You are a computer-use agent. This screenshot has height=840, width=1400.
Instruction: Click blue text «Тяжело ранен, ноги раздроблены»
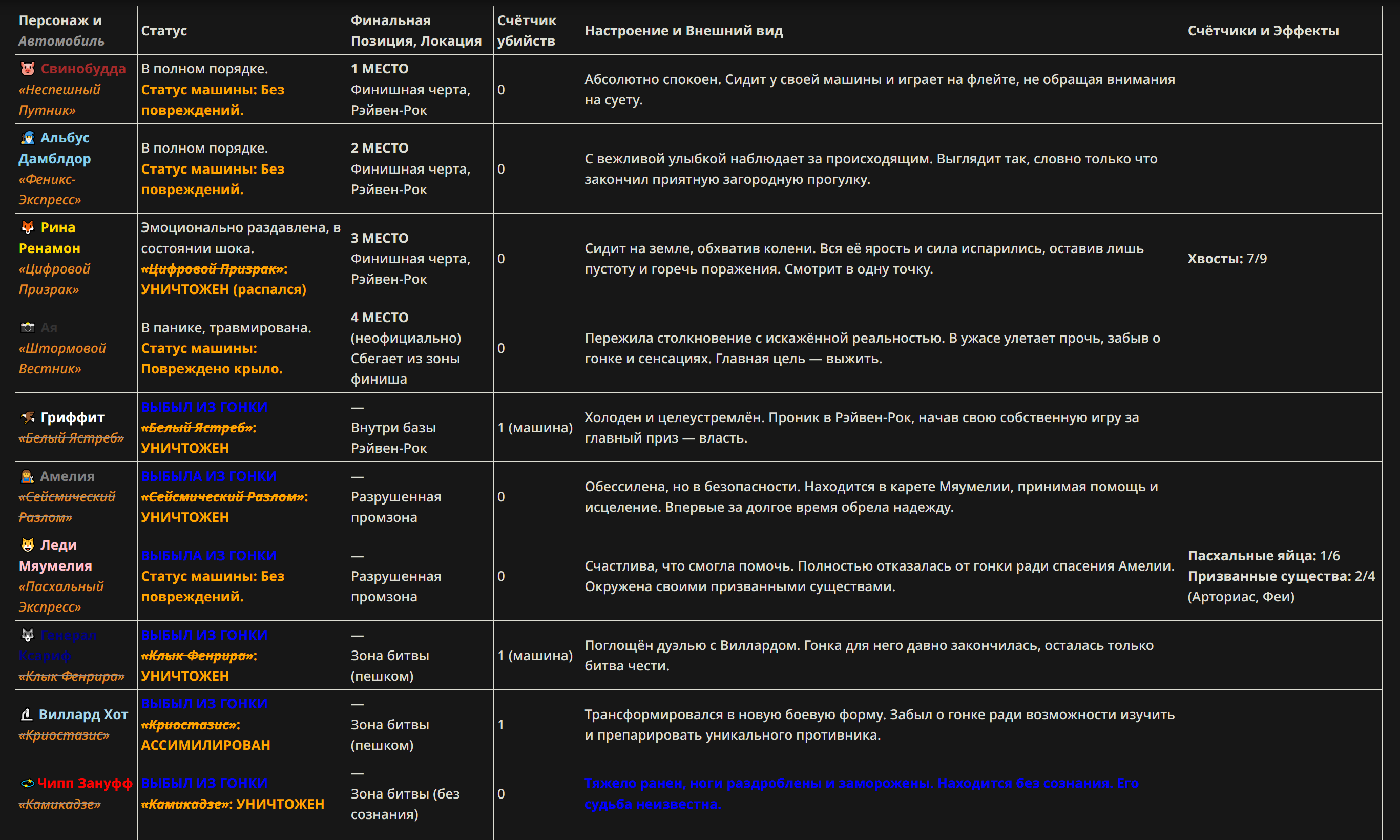(x=702, y=783)
